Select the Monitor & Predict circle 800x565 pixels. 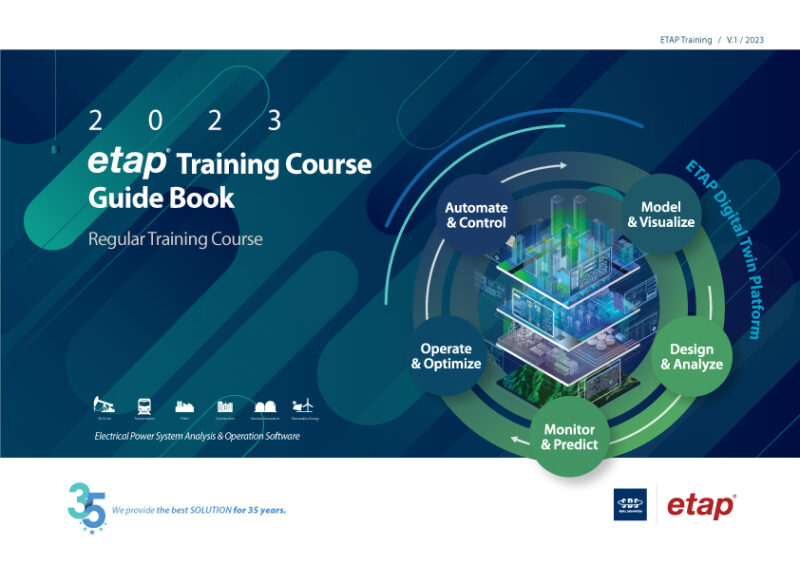tap(569, 437)
